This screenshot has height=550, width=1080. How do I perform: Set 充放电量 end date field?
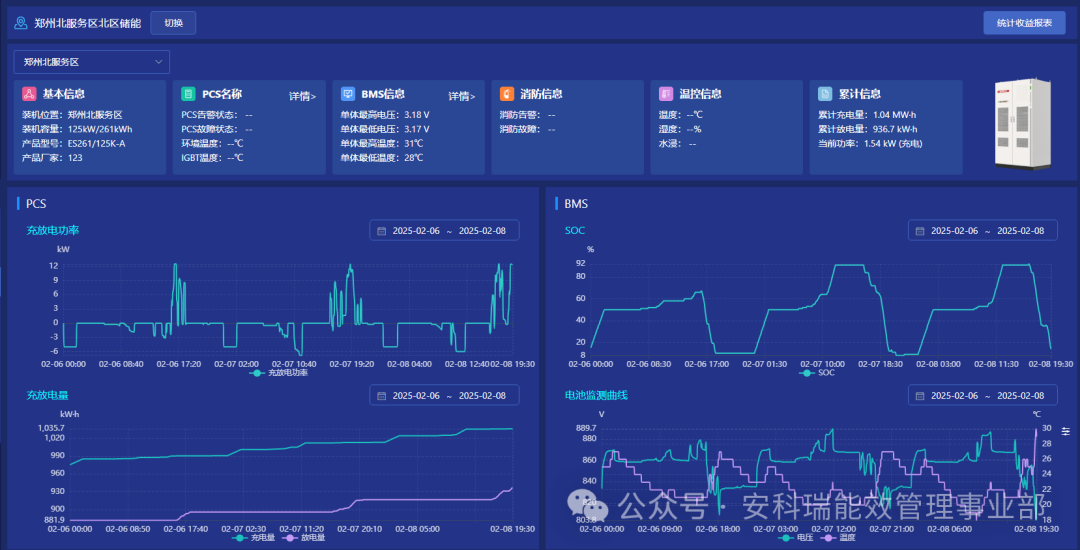[482, 396]
